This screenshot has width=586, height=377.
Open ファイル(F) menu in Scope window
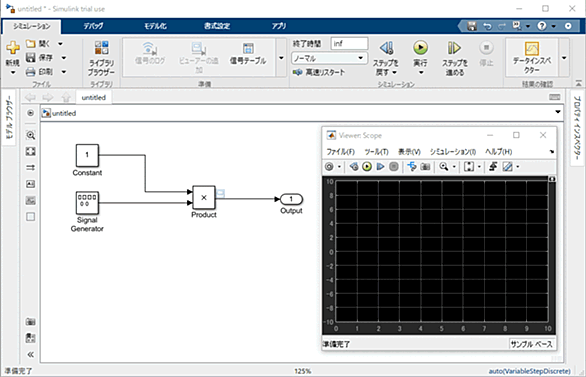tap(340, 152)
